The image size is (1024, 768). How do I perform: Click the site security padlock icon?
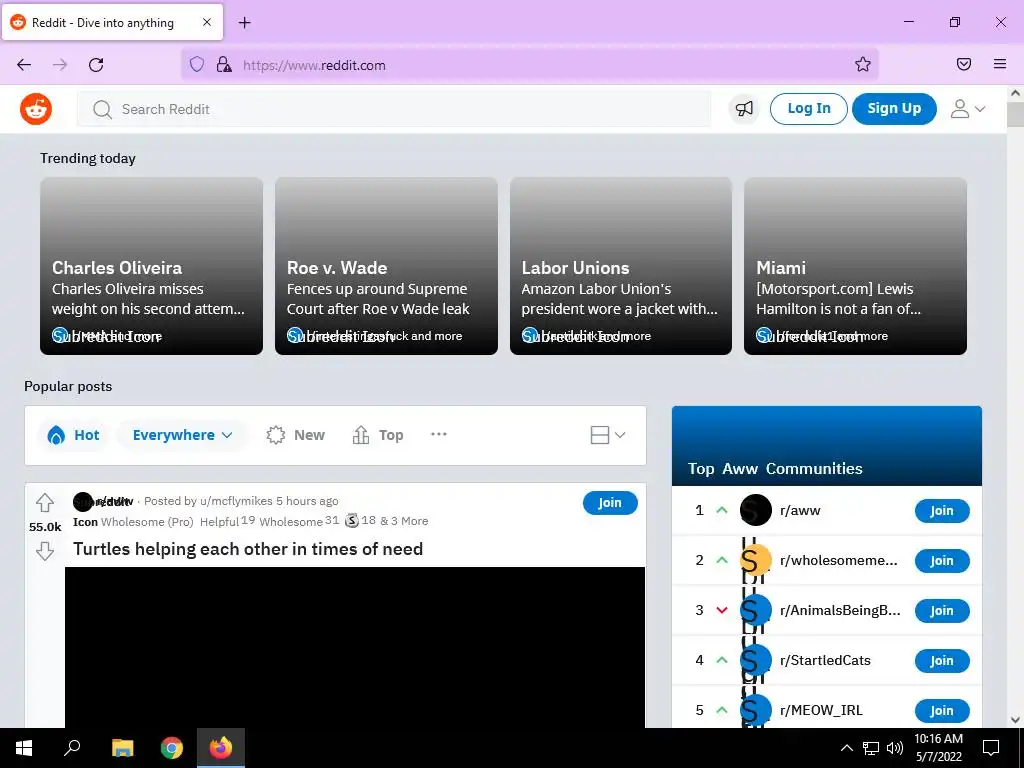(224, 65)
